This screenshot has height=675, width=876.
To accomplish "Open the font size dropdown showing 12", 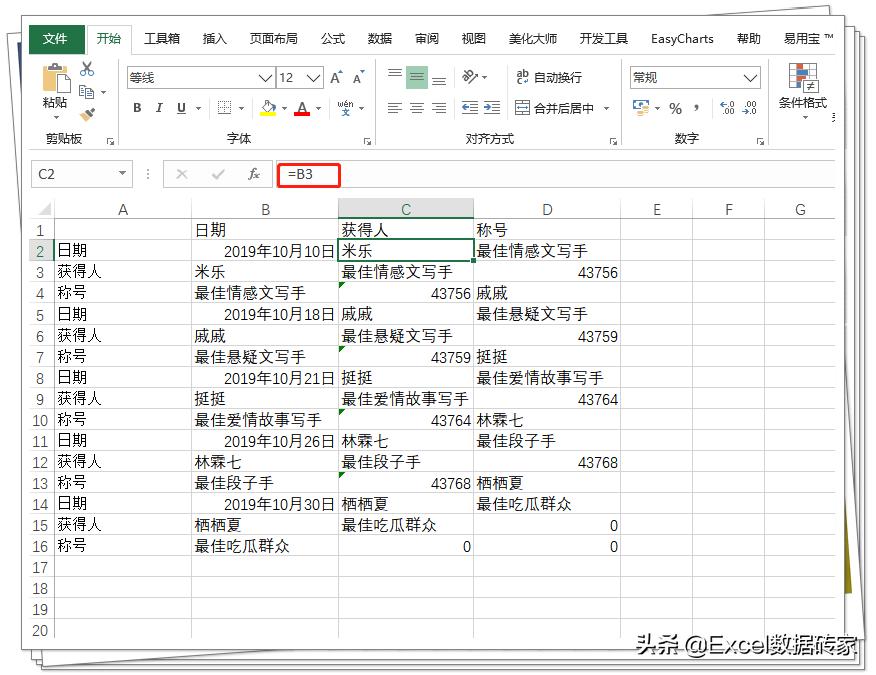I will pos(313,78).
